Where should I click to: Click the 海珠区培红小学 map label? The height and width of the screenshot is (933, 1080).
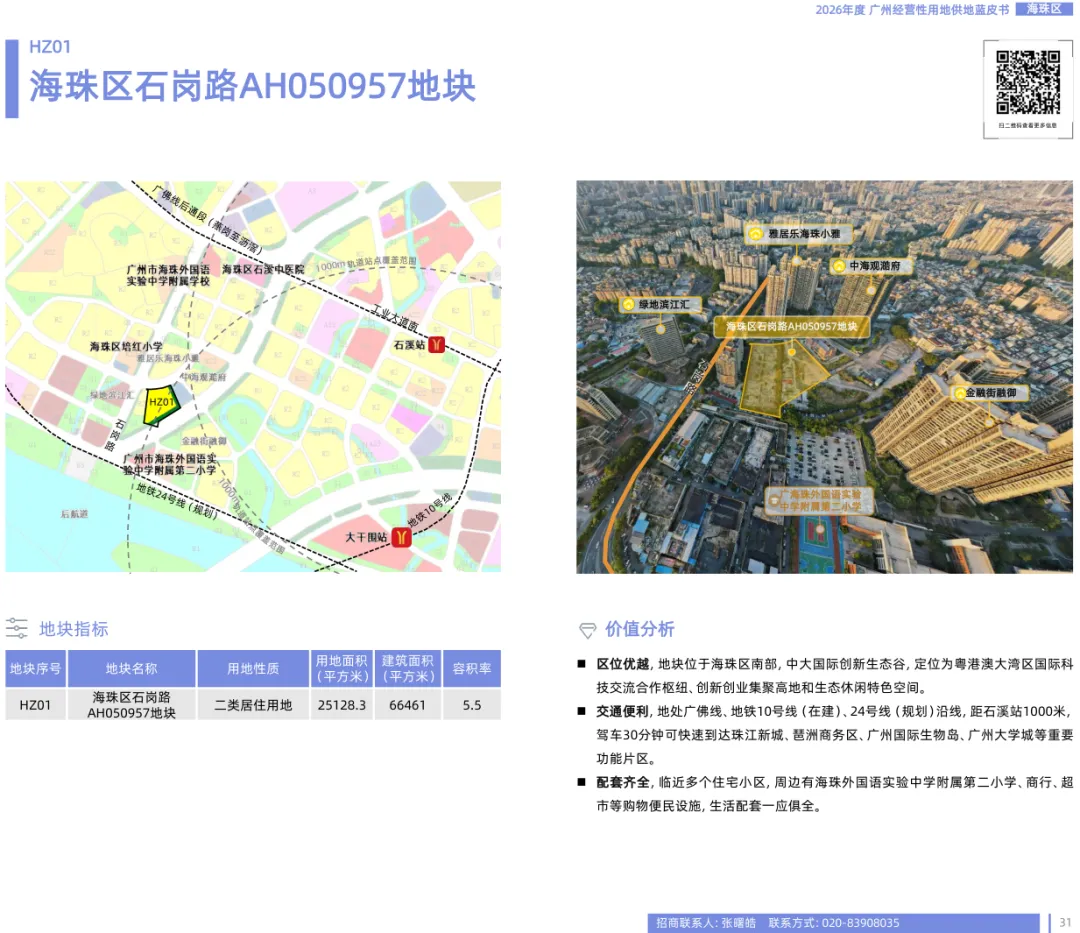(126, 346)
